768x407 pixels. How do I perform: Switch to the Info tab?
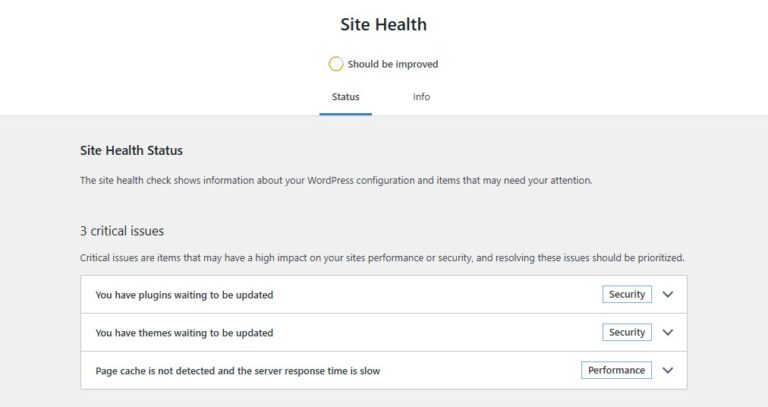pyautogui.click(x=421, y=97)
